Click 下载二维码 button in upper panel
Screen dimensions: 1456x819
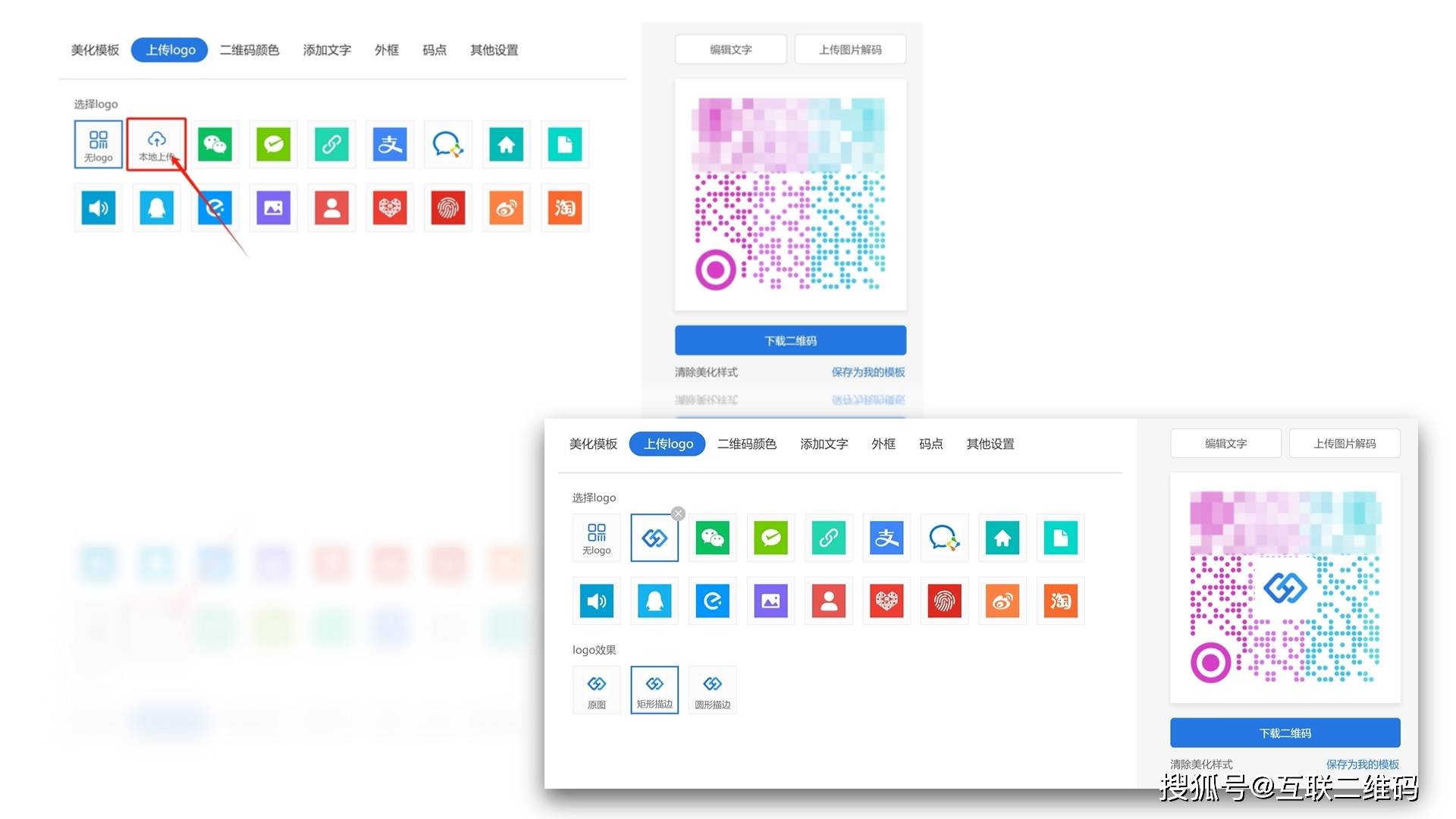(x=790, y=340)
